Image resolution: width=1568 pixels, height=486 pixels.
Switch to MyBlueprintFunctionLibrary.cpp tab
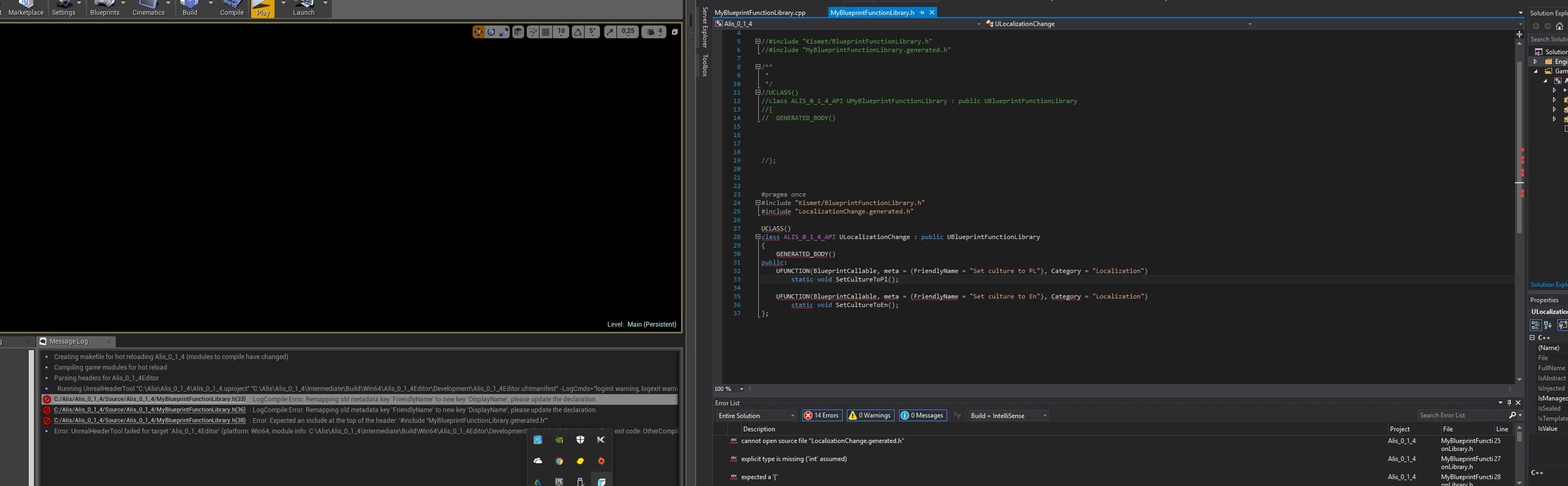[759, 12]
